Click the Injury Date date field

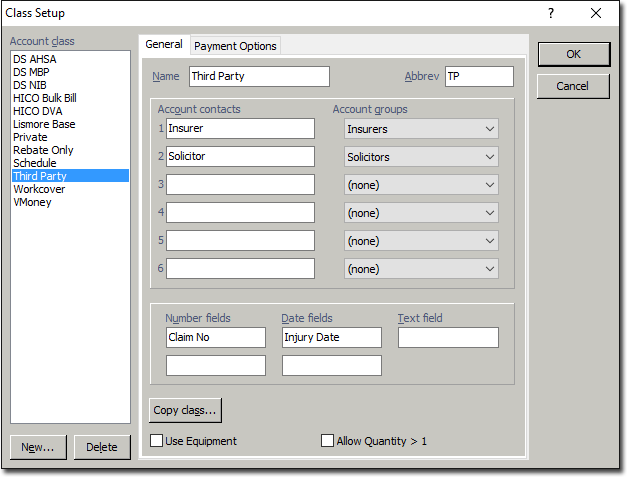(332, 337)
